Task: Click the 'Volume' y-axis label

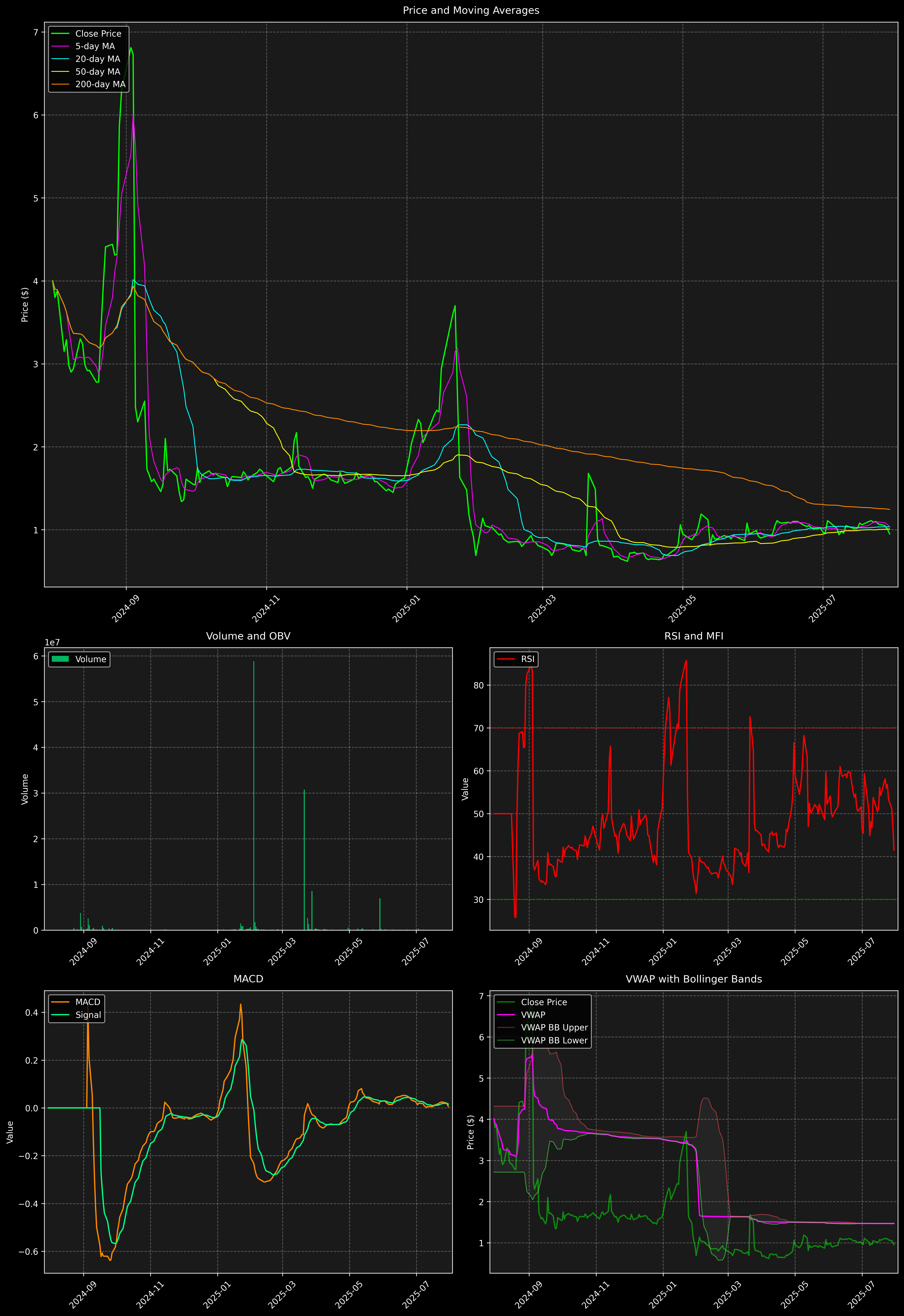Action: pos(25,789)
